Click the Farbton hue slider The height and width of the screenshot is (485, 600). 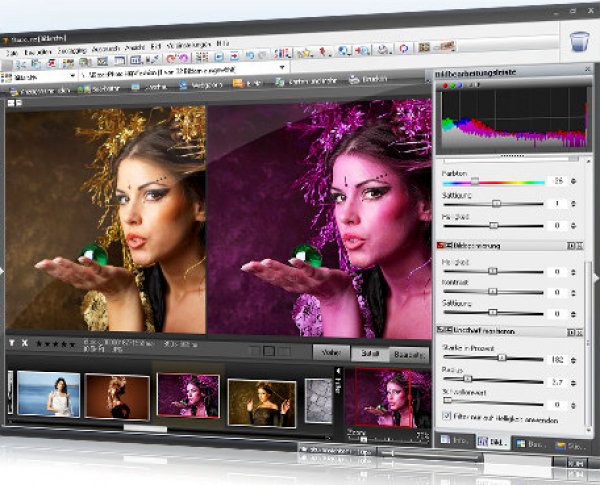(493, 182)
